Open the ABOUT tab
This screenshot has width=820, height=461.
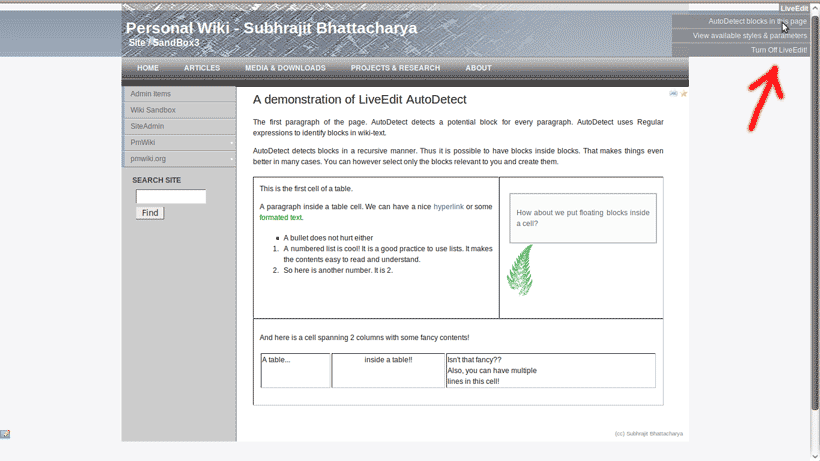pos(479,68)
